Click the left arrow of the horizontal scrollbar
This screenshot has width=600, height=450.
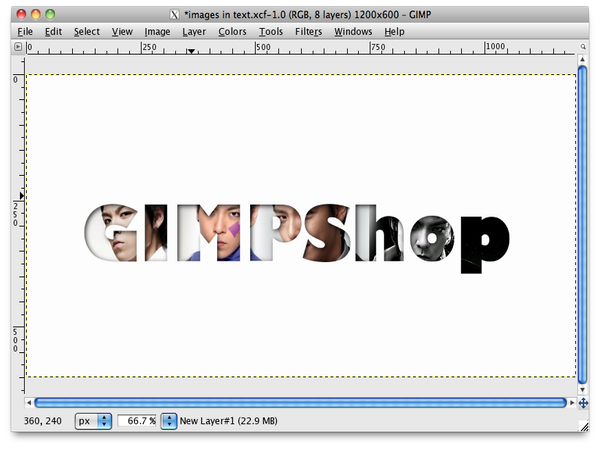click(x=27, y=402)
